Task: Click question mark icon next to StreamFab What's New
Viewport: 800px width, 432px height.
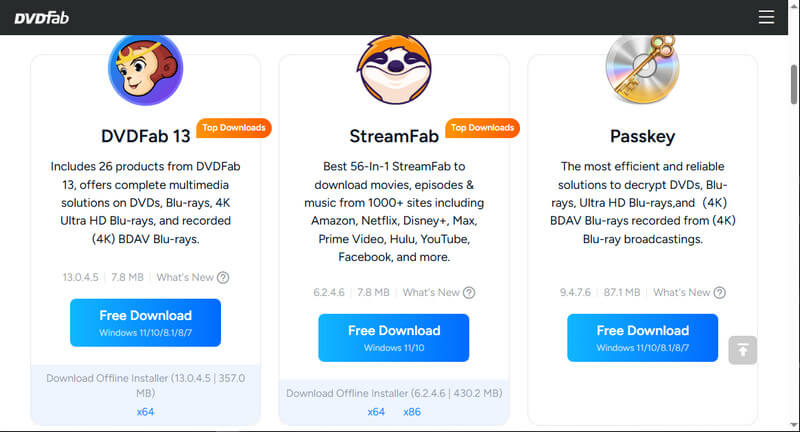Action: (469, 293)
